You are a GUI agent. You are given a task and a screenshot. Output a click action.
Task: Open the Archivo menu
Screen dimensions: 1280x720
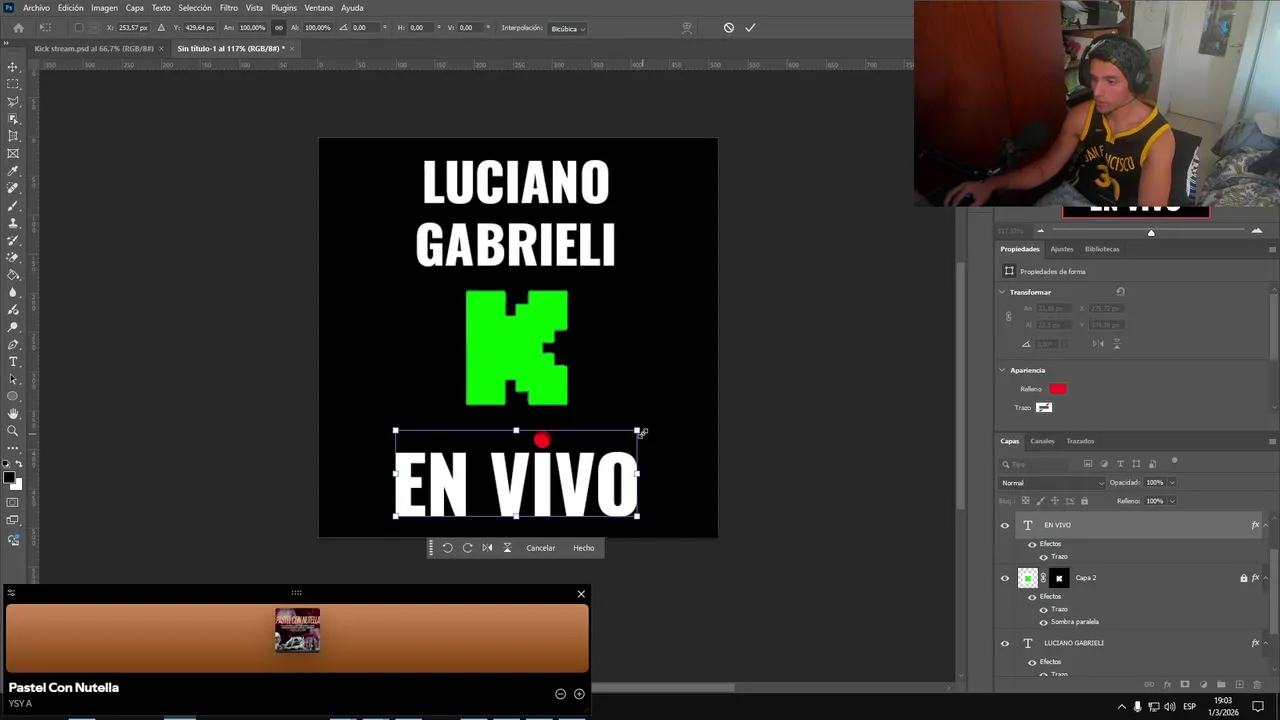36,8
